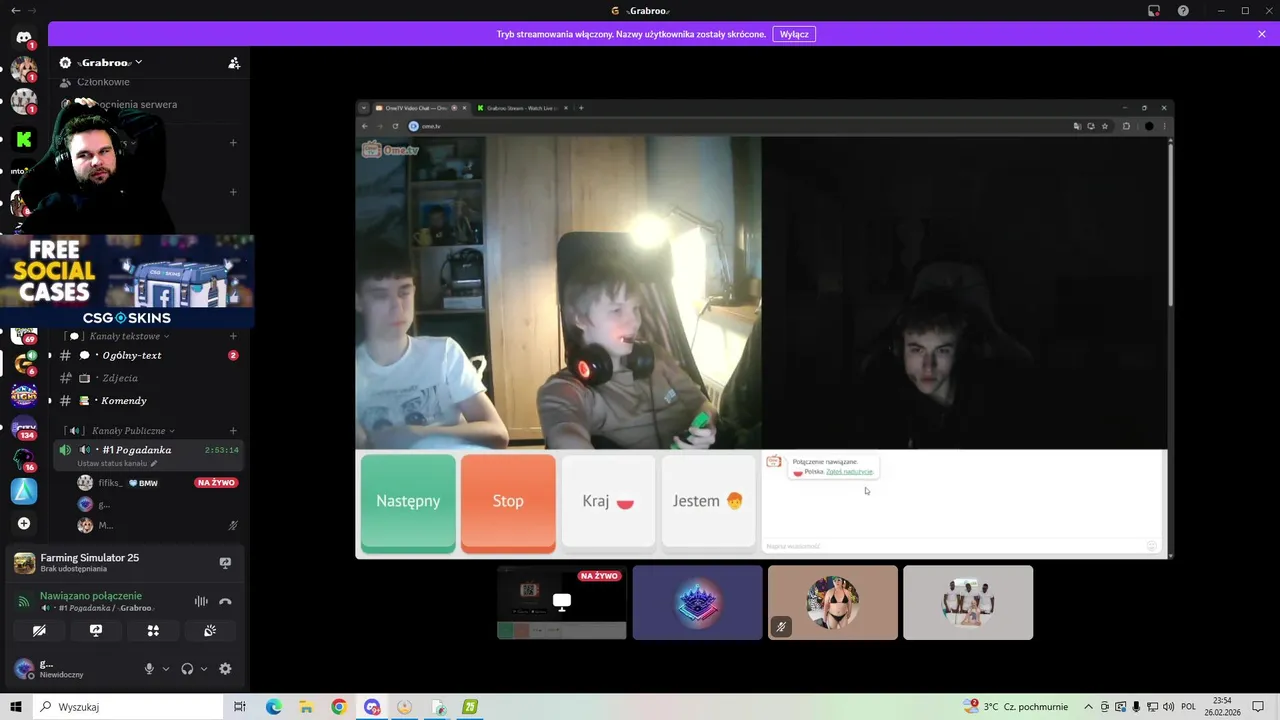The image size is (1280, 720).
Task: Add channel to Kanały Publiczne with plus
Action: click(x=233, y=431)
